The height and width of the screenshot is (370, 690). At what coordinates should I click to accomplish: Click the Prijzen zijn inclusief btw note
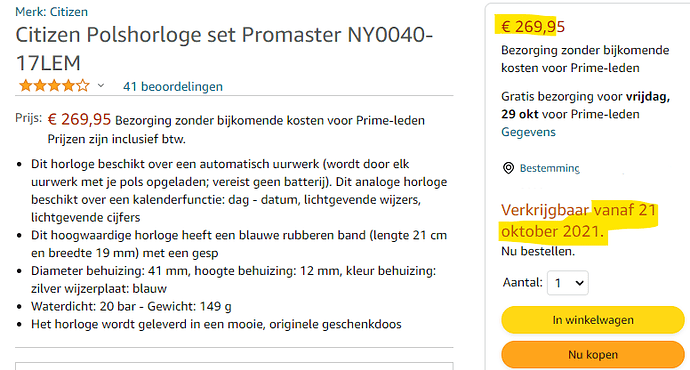pos(117,139)
